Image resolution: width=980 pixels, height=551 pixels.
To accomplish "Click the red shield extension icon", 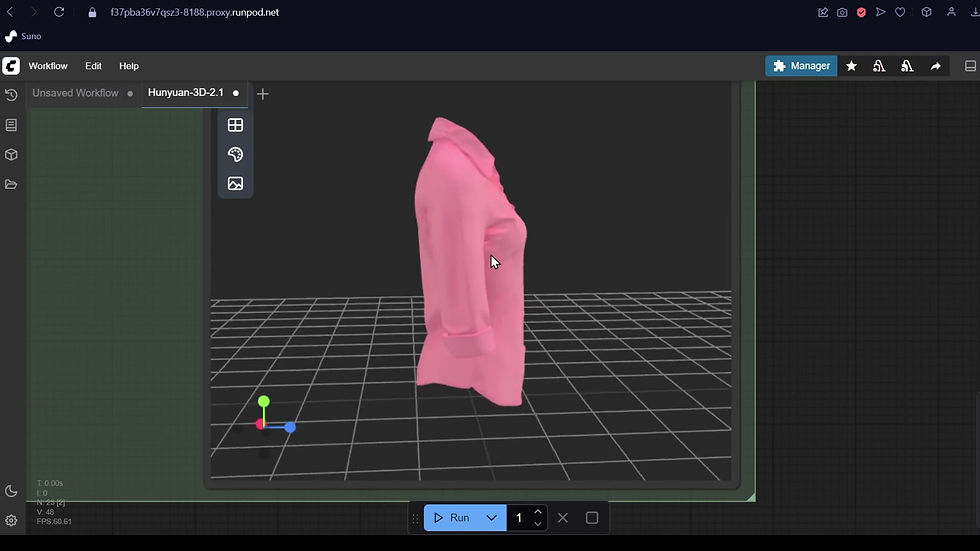I will tap(861, 12).
